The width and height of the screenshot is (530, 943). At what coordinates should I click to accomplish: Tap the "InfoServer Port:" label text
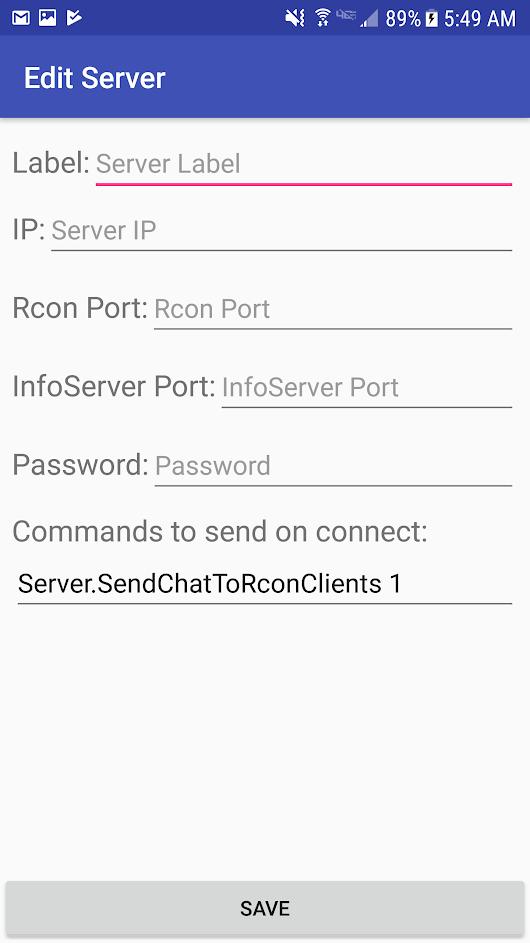click(114, 387)
